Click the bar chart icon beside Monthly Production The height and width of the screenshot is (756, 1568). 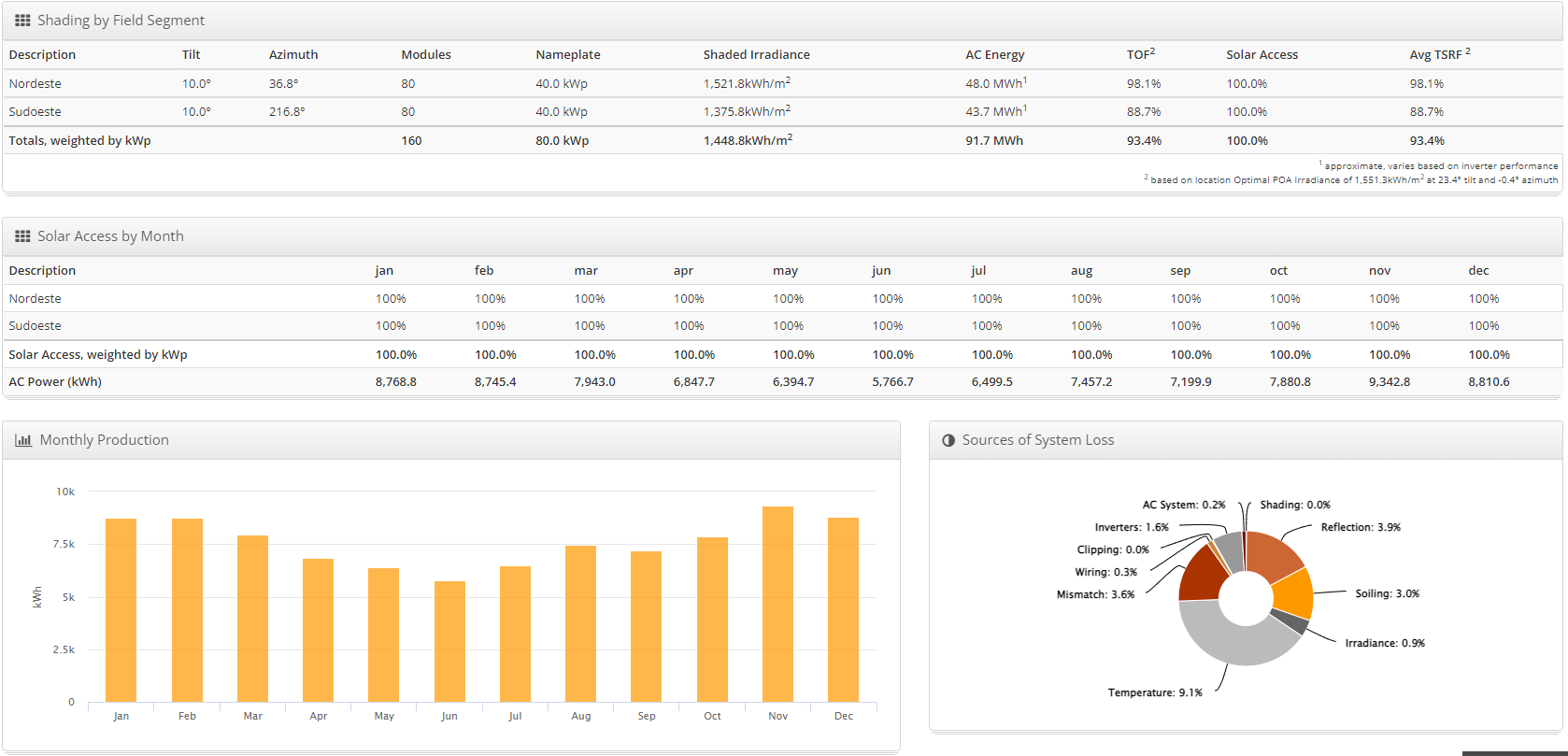23,440
